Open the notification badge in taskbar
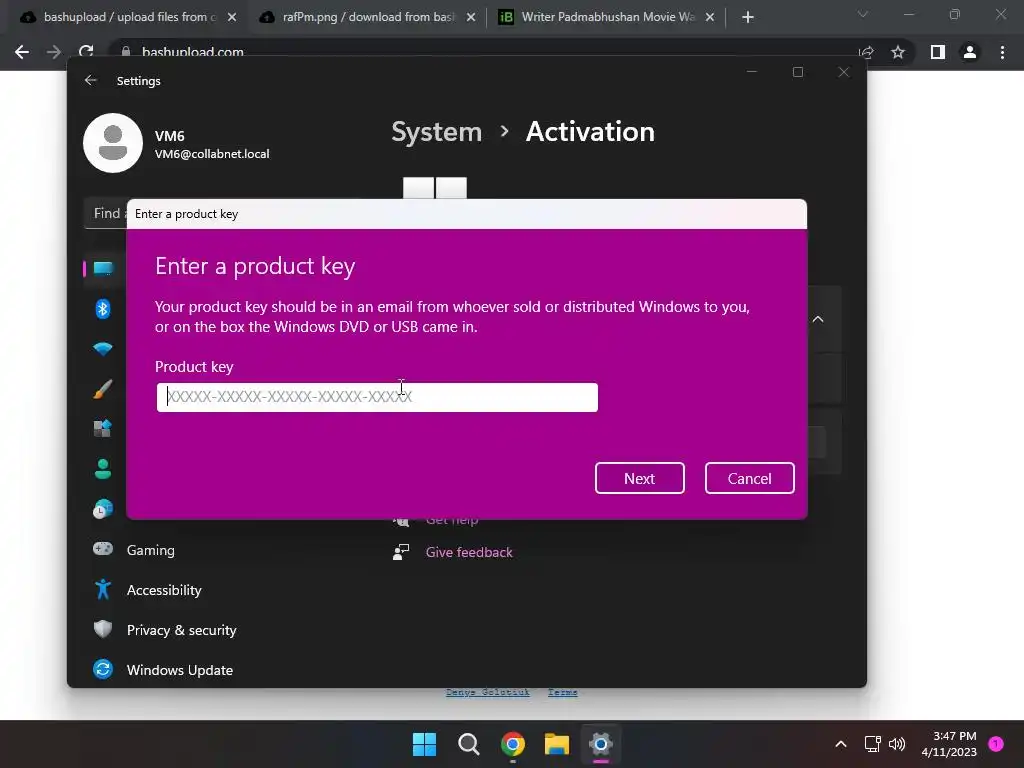 coord(996,744)
